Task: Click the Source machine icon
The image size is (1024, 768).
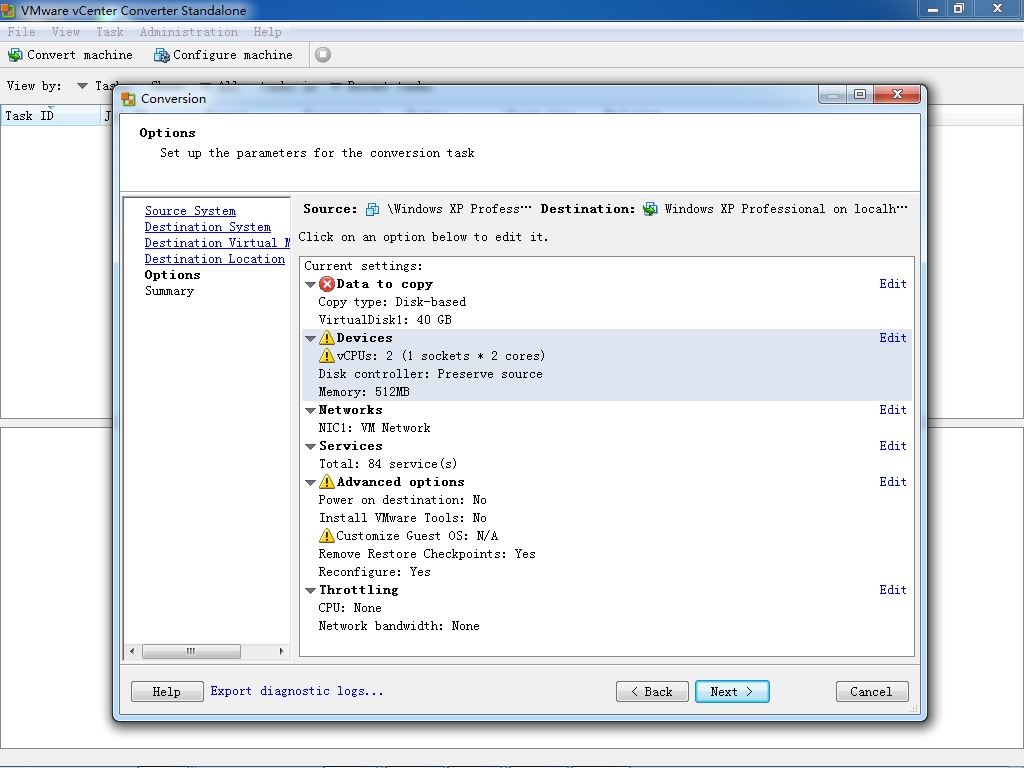Action: (372, 209)
